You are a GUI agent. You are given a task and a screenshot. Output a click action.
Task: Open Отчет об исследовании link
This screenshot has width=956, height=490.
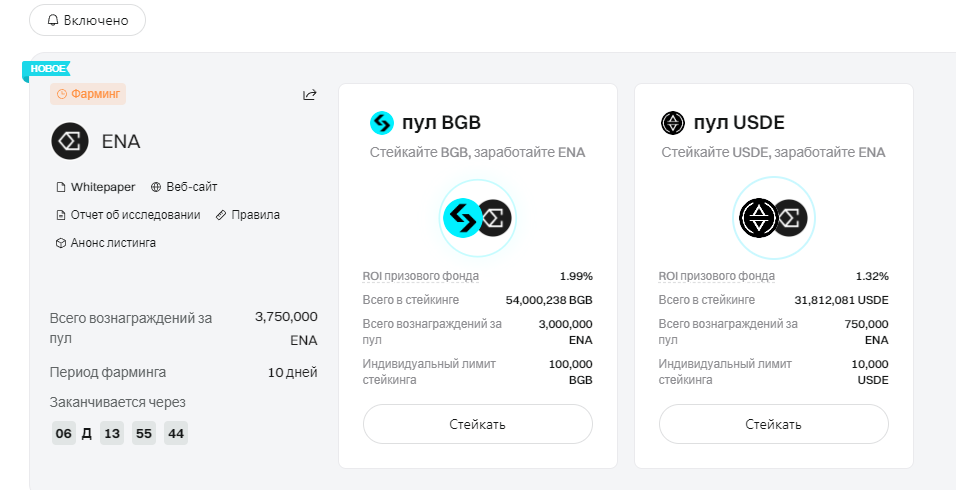pos(128,215)
